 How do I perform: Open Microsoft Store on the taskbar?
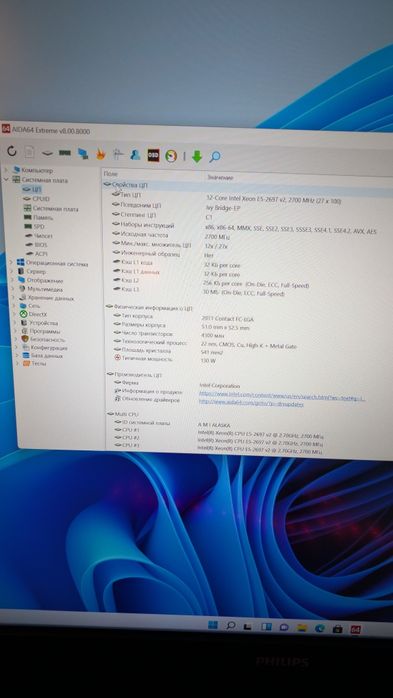pos(337,629)
